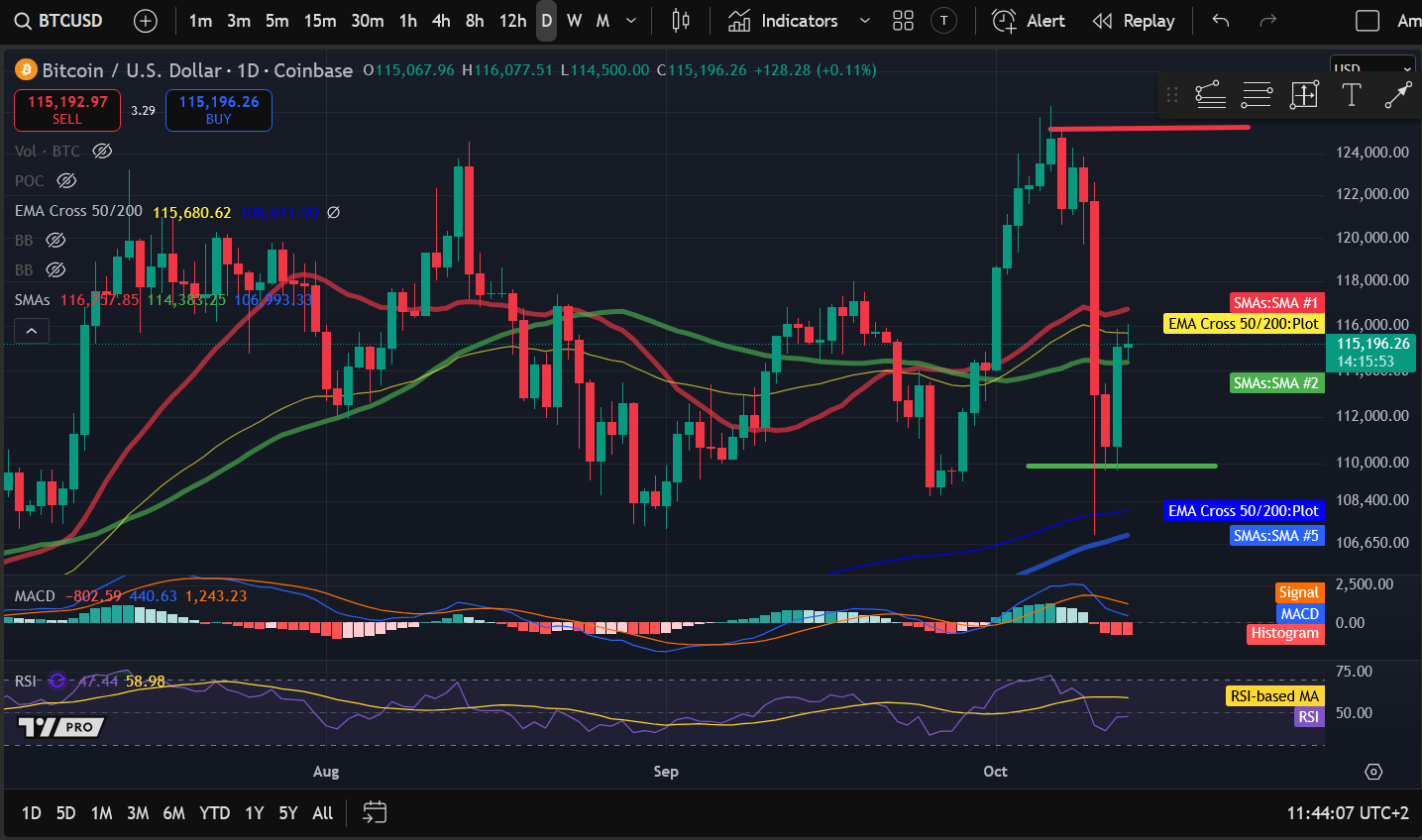Open the USD currency dropdown

click(1372, 68)
